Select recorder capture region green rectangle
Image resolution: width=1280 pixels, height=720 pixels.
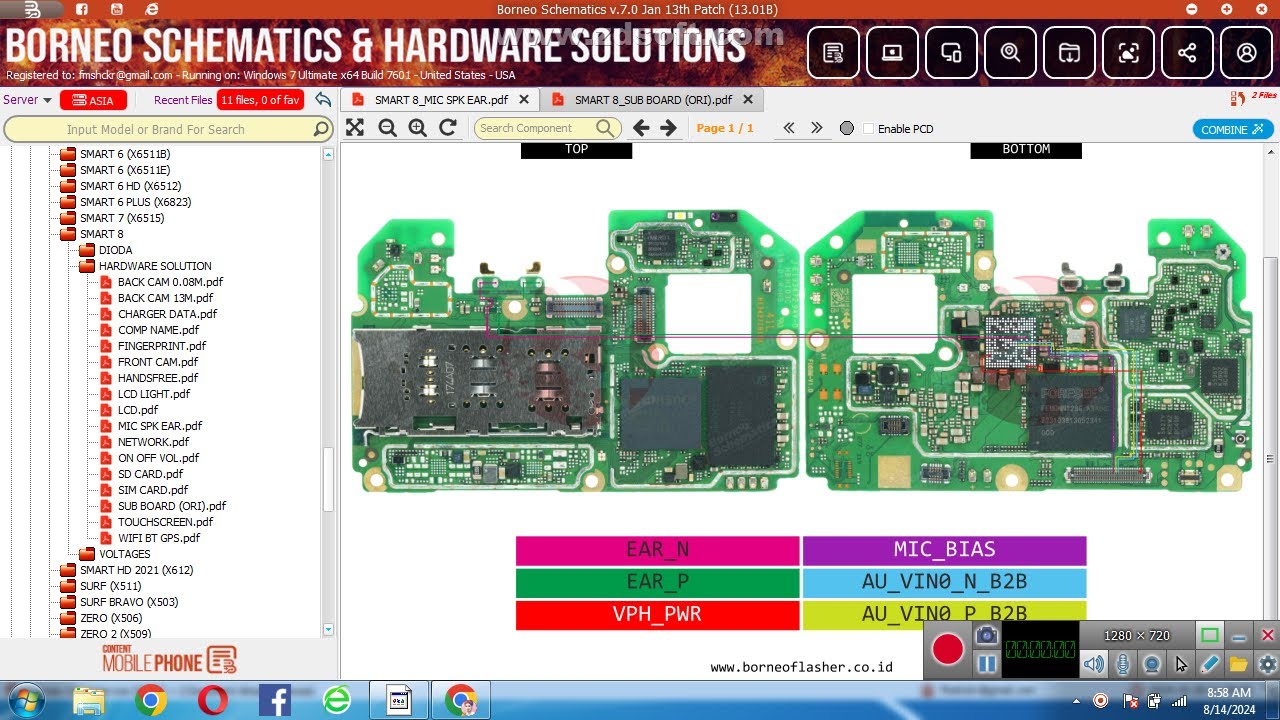[x=1210, y=635]
